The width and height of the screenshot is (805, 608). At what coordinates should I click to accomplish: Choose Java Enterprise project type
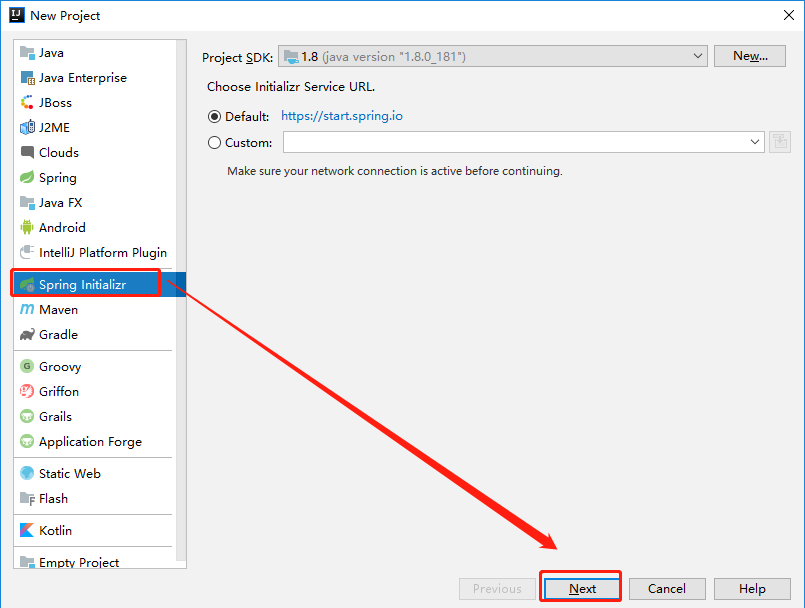point(93,78)
